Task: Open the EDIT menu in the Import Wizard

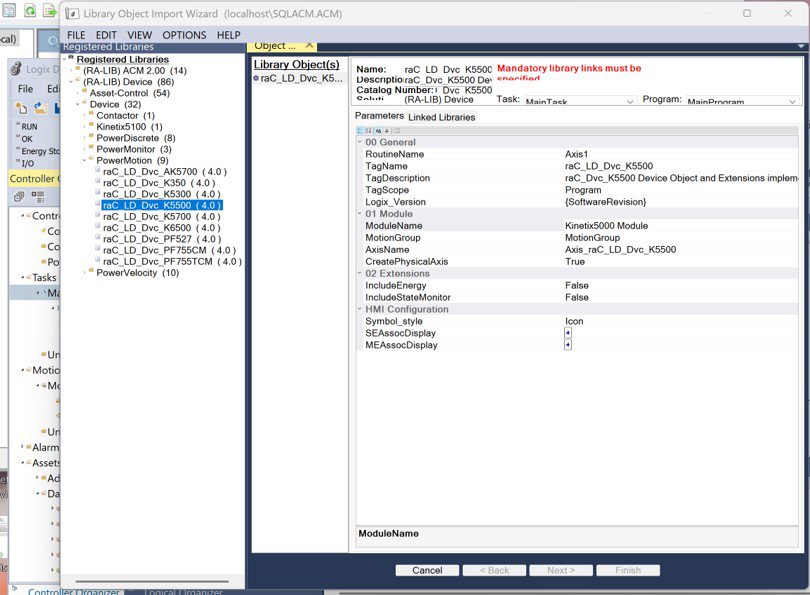Action: pos(106,35)
